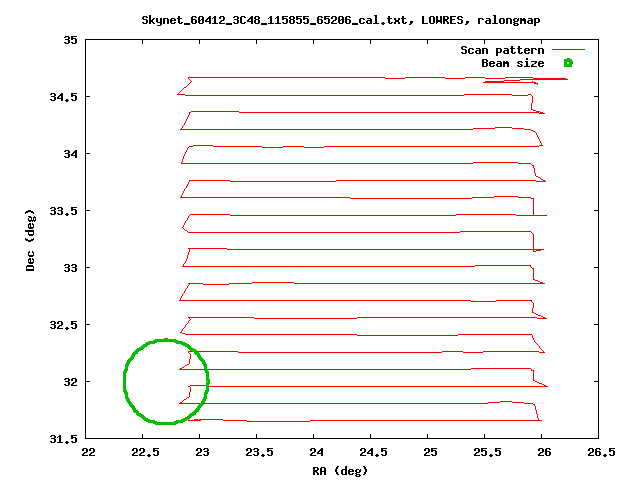640x480 pixels.
Task: Click the RA tick label 22
Action: click(x=88, y=452)
